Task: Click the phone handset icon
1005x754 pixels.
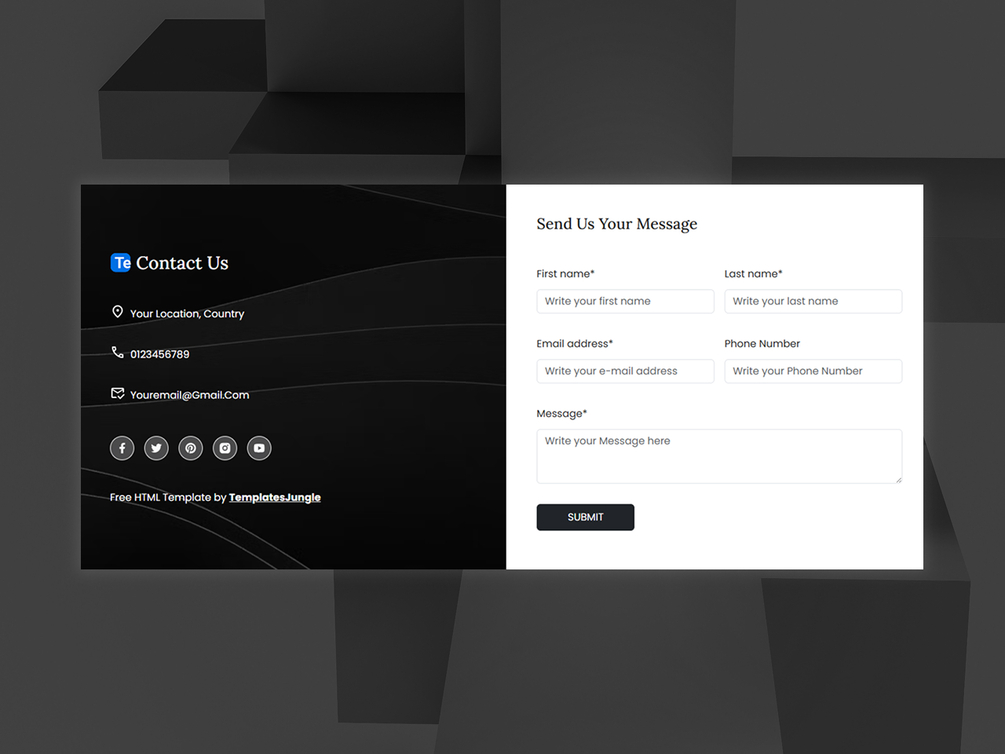Action: (x=117, y=352)
